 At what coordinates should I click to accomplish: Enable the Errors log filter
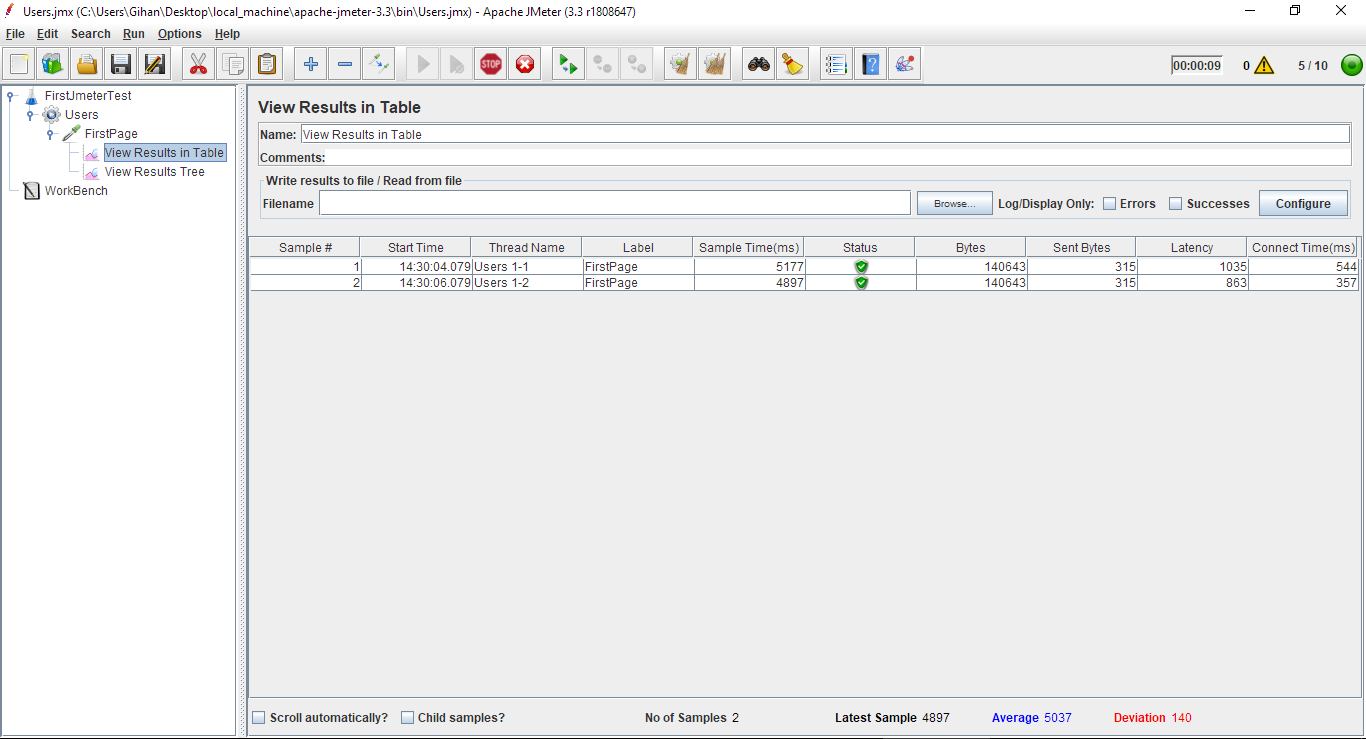coord(1109,203)
